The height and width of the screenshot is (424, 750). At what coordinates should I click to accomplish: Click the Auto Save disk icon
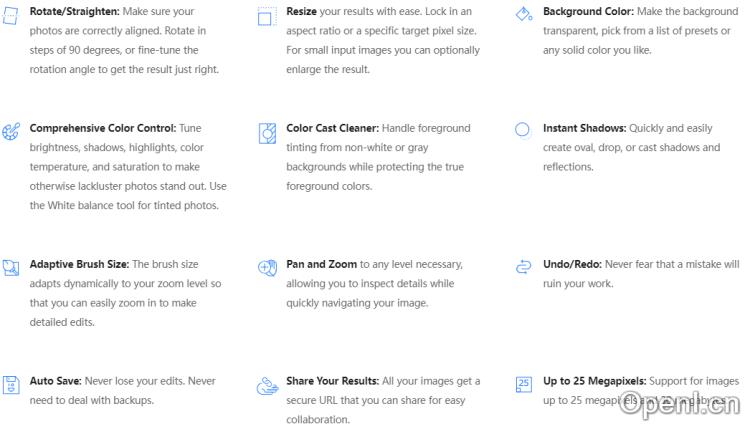[x=11, y=385]
